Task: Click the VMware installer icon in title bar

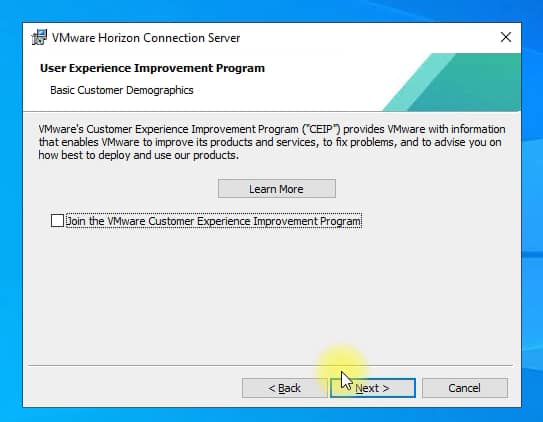Action: tap(39, 37)
